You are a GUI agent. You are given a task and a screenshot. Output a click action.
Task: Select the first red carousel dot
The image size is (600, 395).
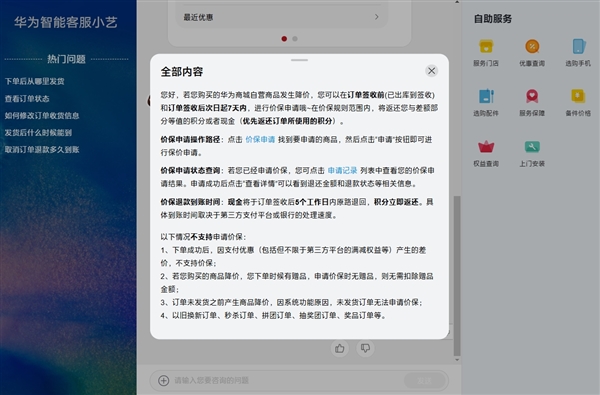coord(284,39)
